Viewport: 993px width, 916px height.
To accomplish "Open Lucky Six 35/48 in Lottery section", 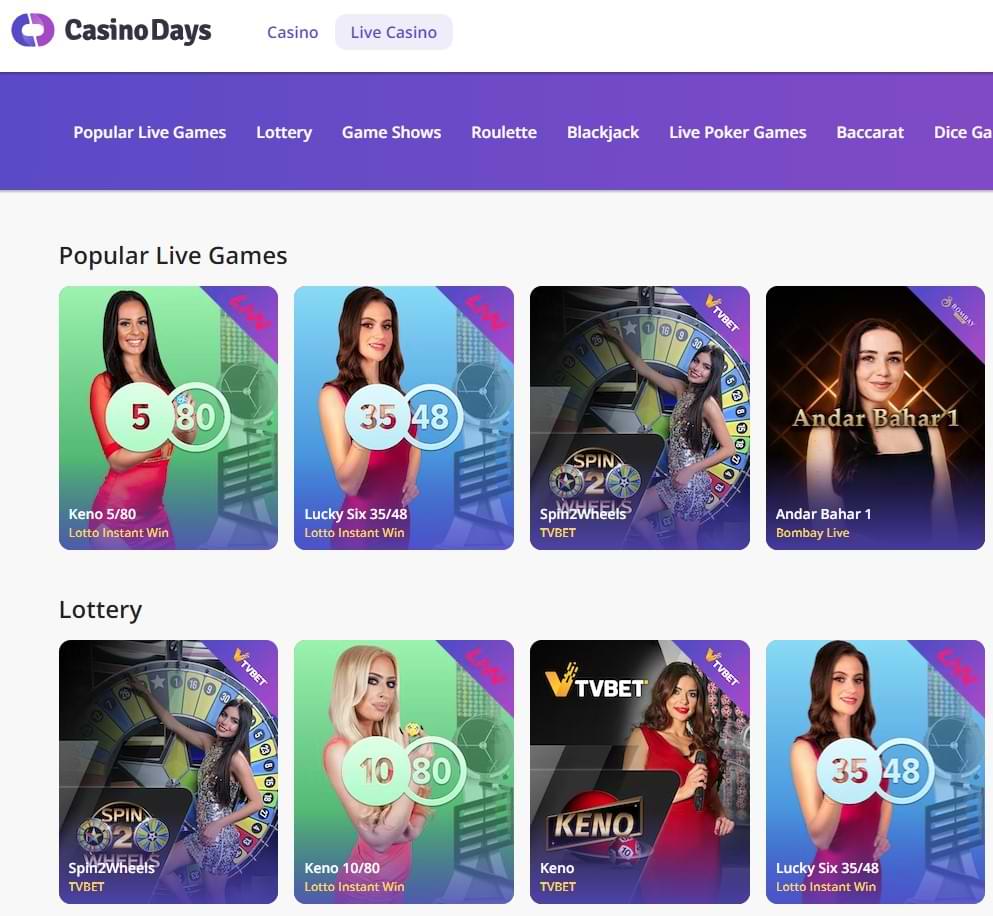I will click(875, 772).
